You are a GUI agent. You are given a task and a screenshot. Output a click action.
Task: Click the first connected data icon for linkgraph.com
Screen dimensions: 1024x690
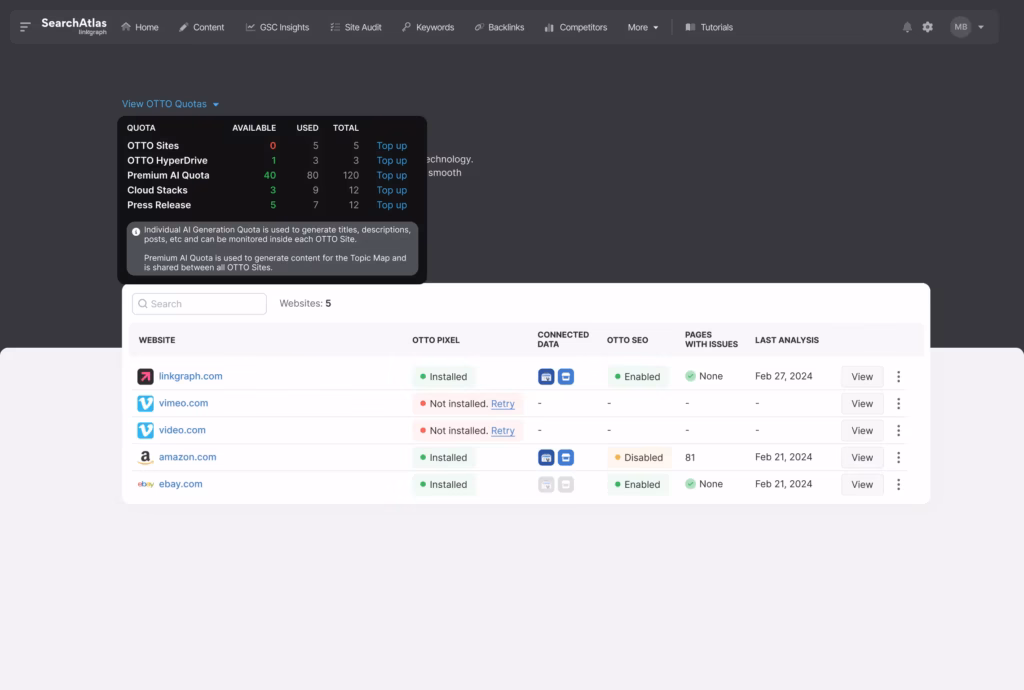[x=546, y=377]
